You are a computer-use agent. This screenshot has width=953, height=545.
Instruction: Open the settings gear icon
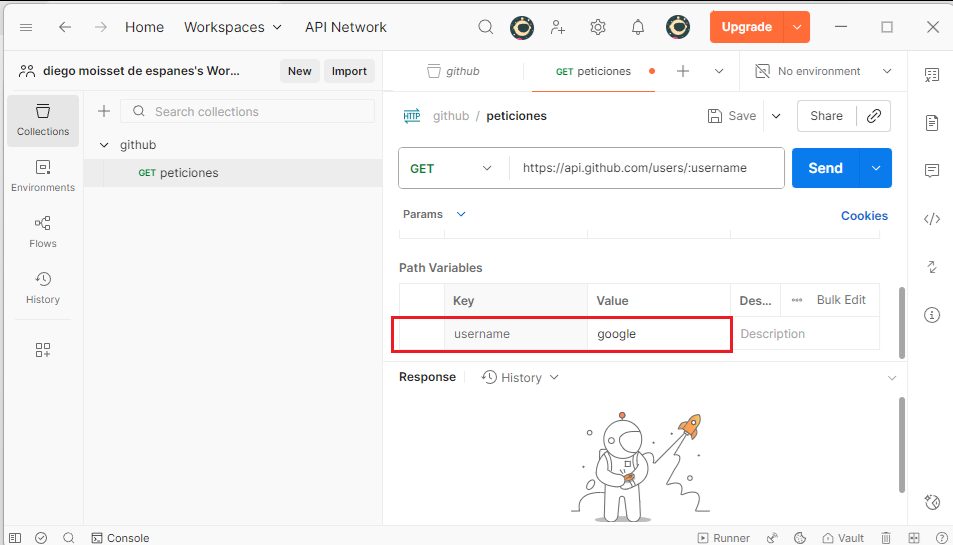[x=598, y=27]
